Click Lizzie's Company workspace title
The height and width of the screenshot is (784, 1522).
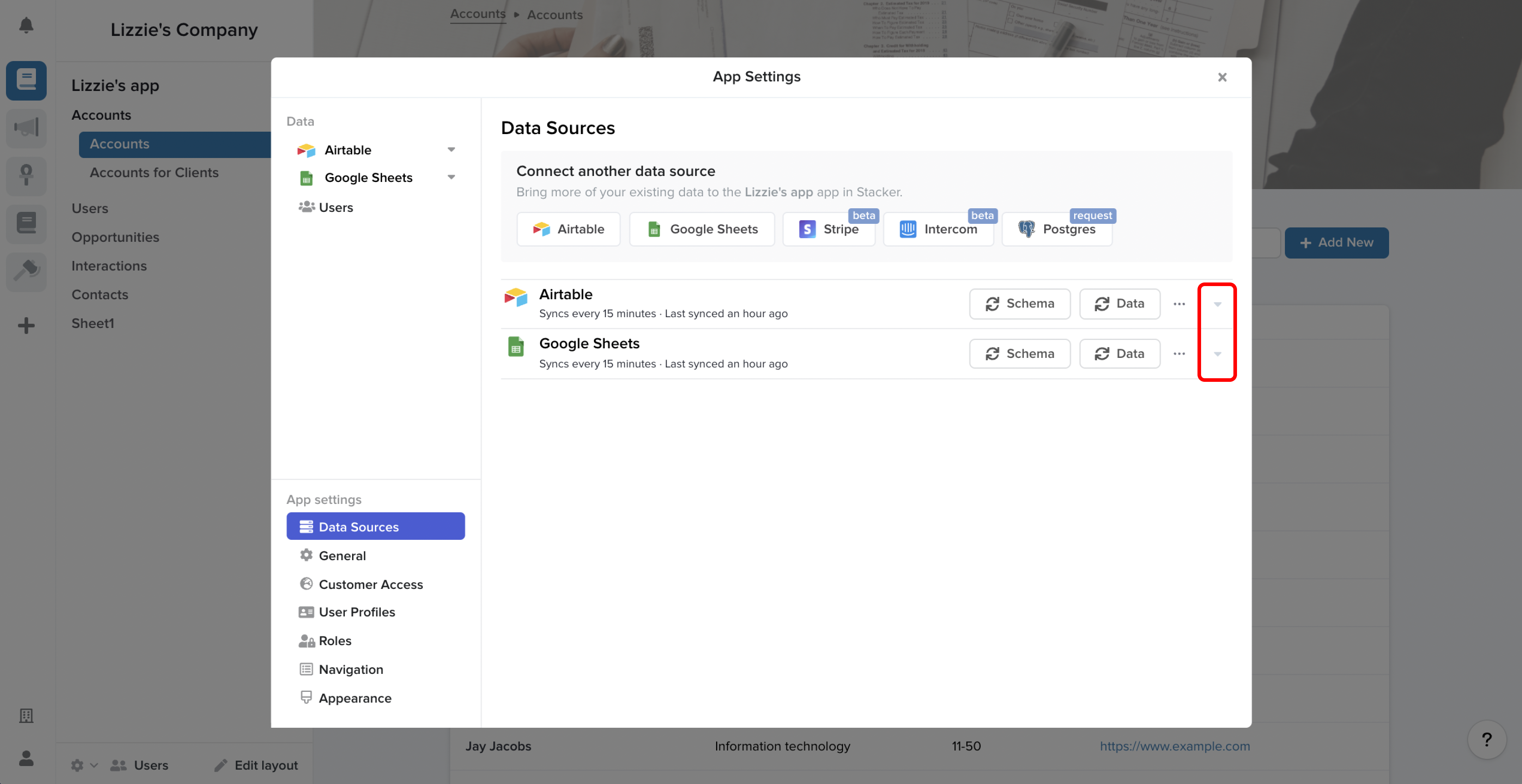click(x=184, y=30)
